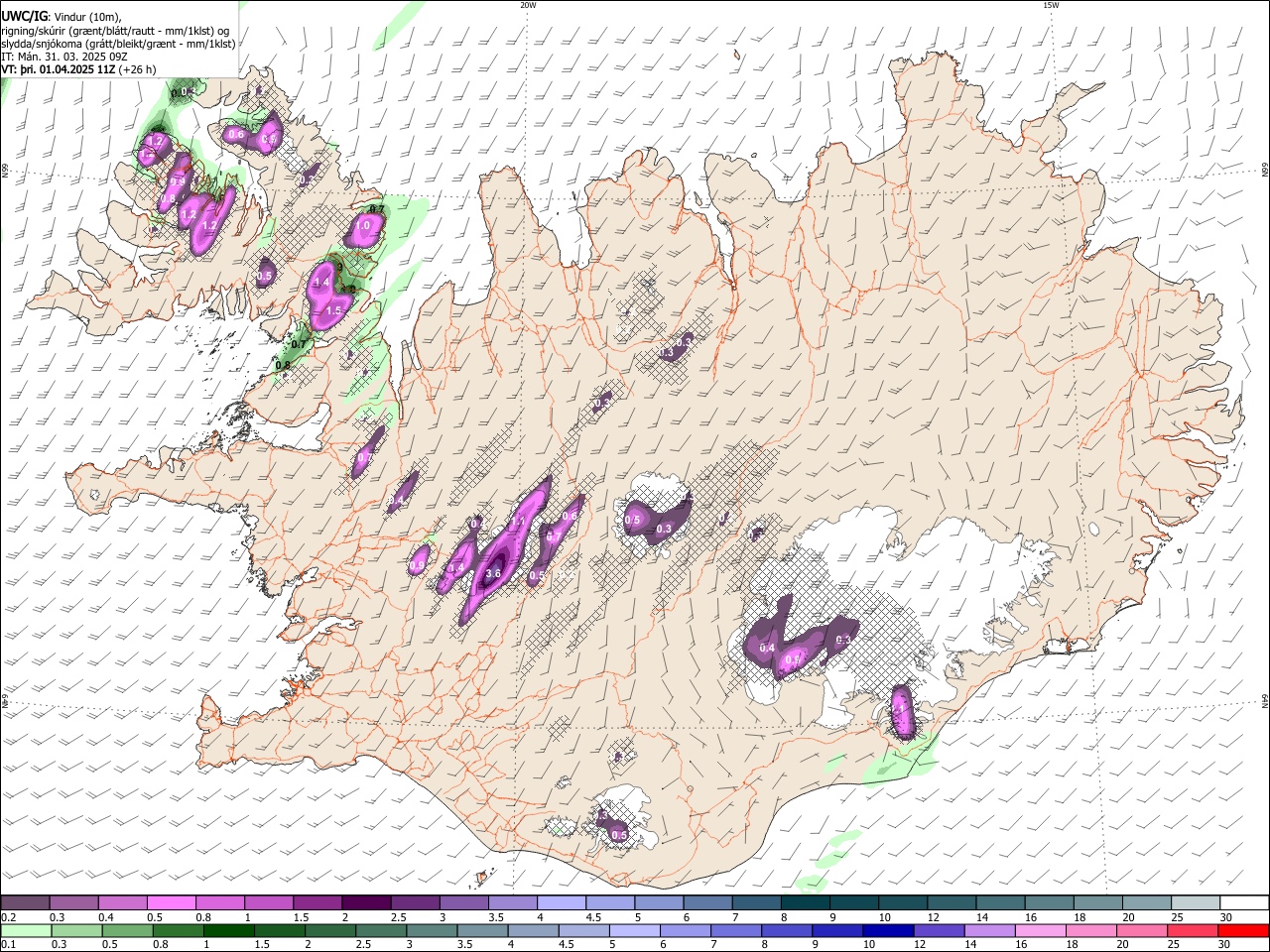Pick deep blue lower swatch between 10 and 12
This screenshot has width=1270, height=952.
click(887, 930)
